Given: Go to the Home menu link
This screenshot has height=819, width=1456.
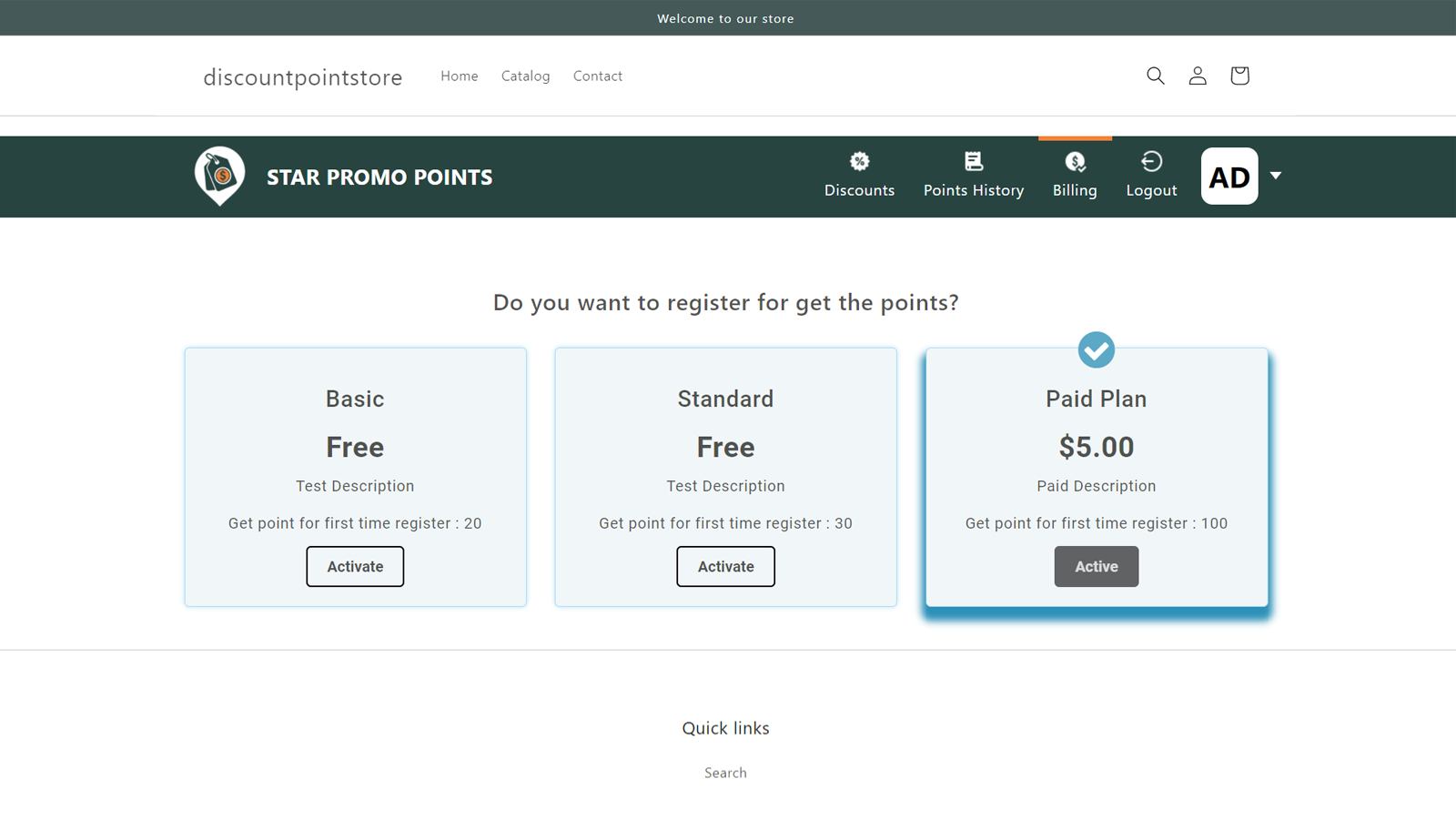Looking at the screenshot, I should 460,76.
